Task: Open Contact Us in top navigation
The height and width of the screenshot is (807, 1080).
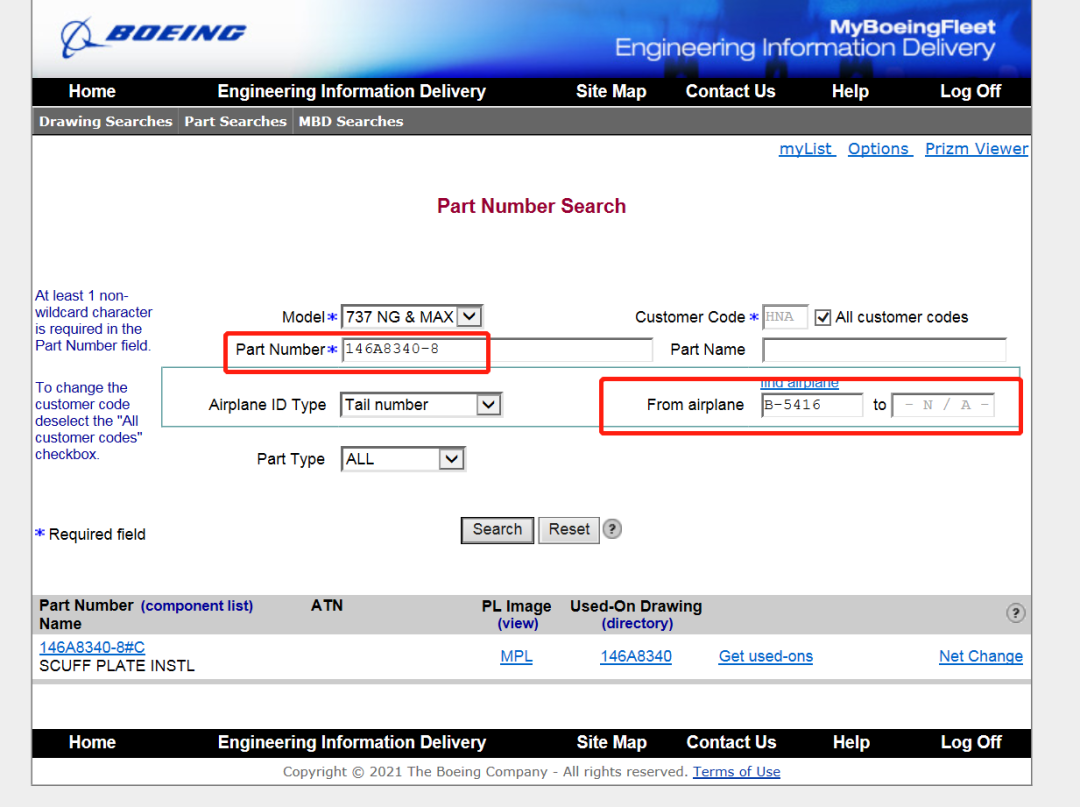Action: (730, 92)
